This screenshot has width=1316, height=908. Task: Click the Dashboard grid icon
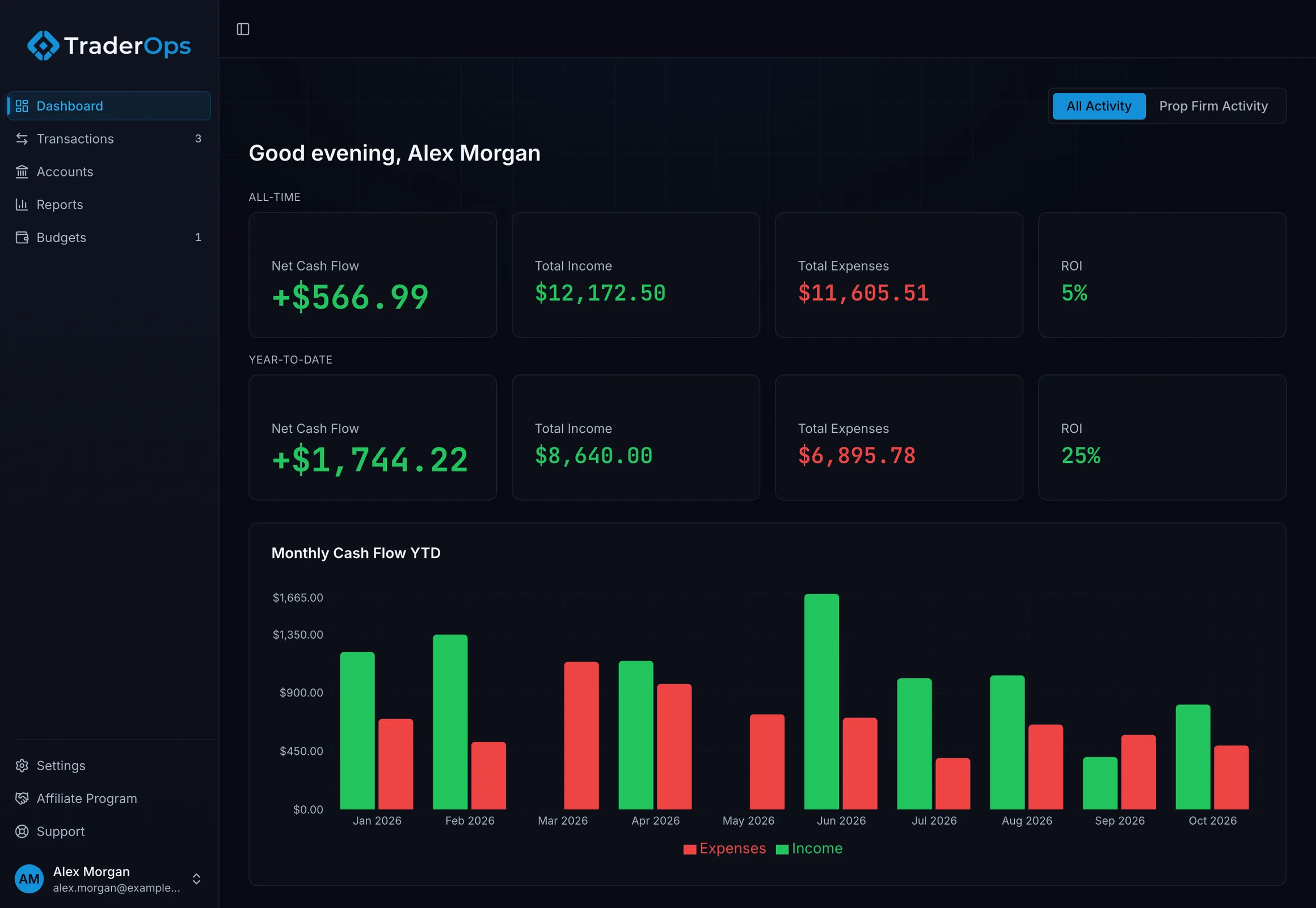pyautogui.click(x=22, y=106)
